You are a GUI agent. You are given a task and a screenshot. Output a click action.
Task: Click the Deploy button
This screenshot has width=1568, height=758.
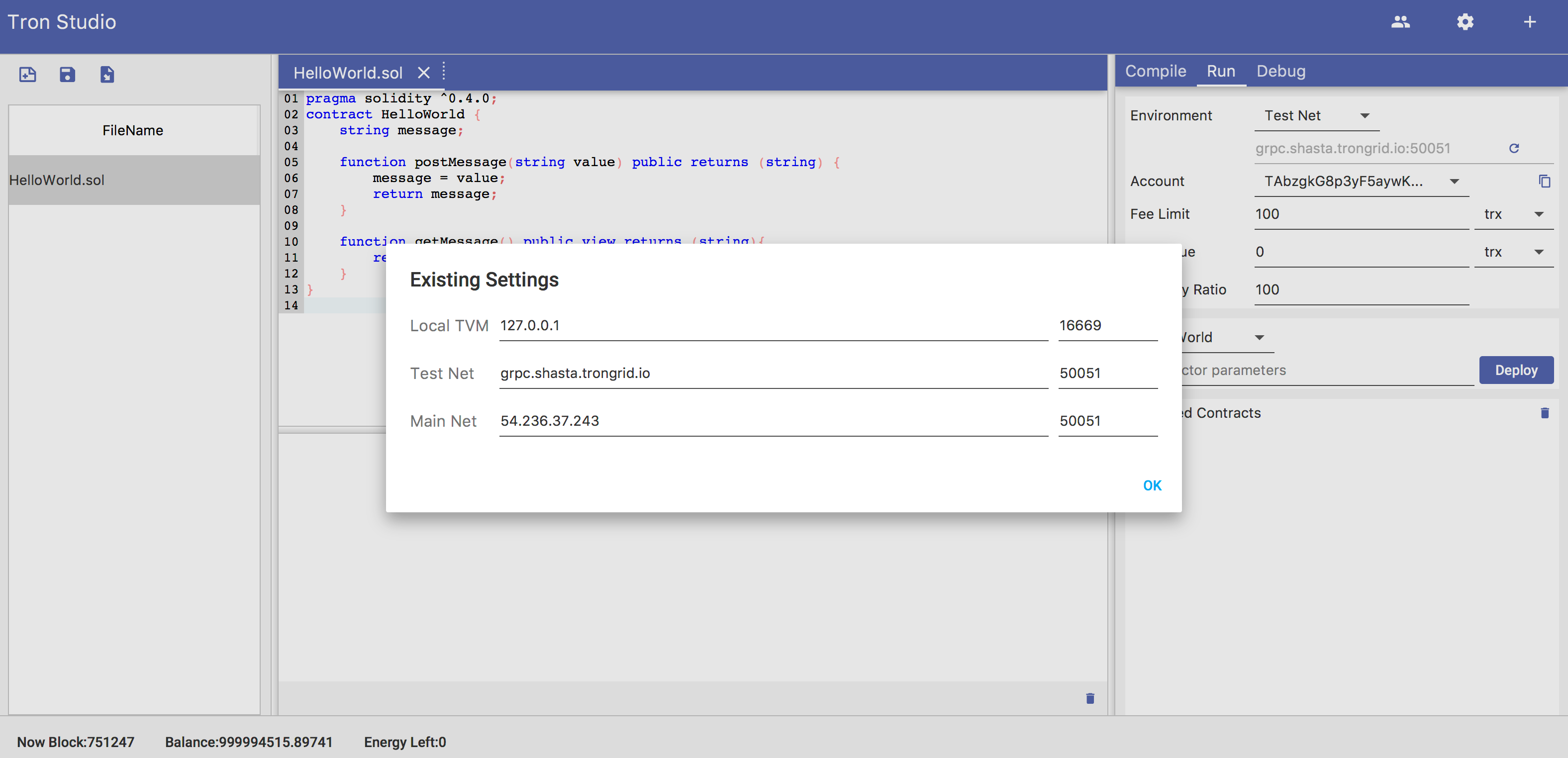click(x=1516, y=371)
